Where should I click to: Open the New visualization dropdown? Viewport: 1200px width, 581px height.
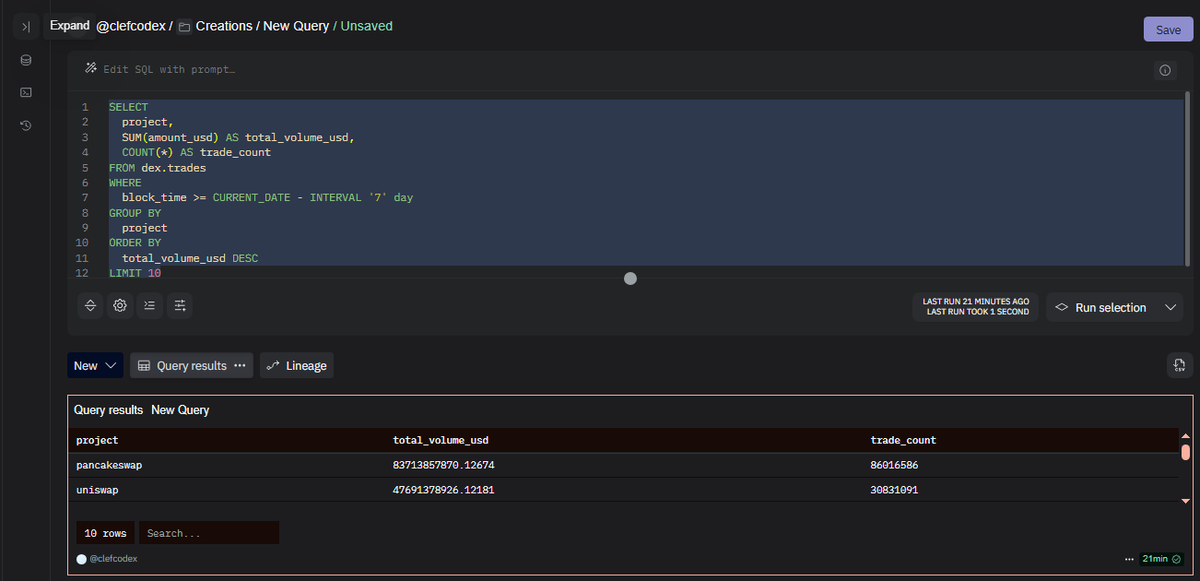(x=95, y=366)
